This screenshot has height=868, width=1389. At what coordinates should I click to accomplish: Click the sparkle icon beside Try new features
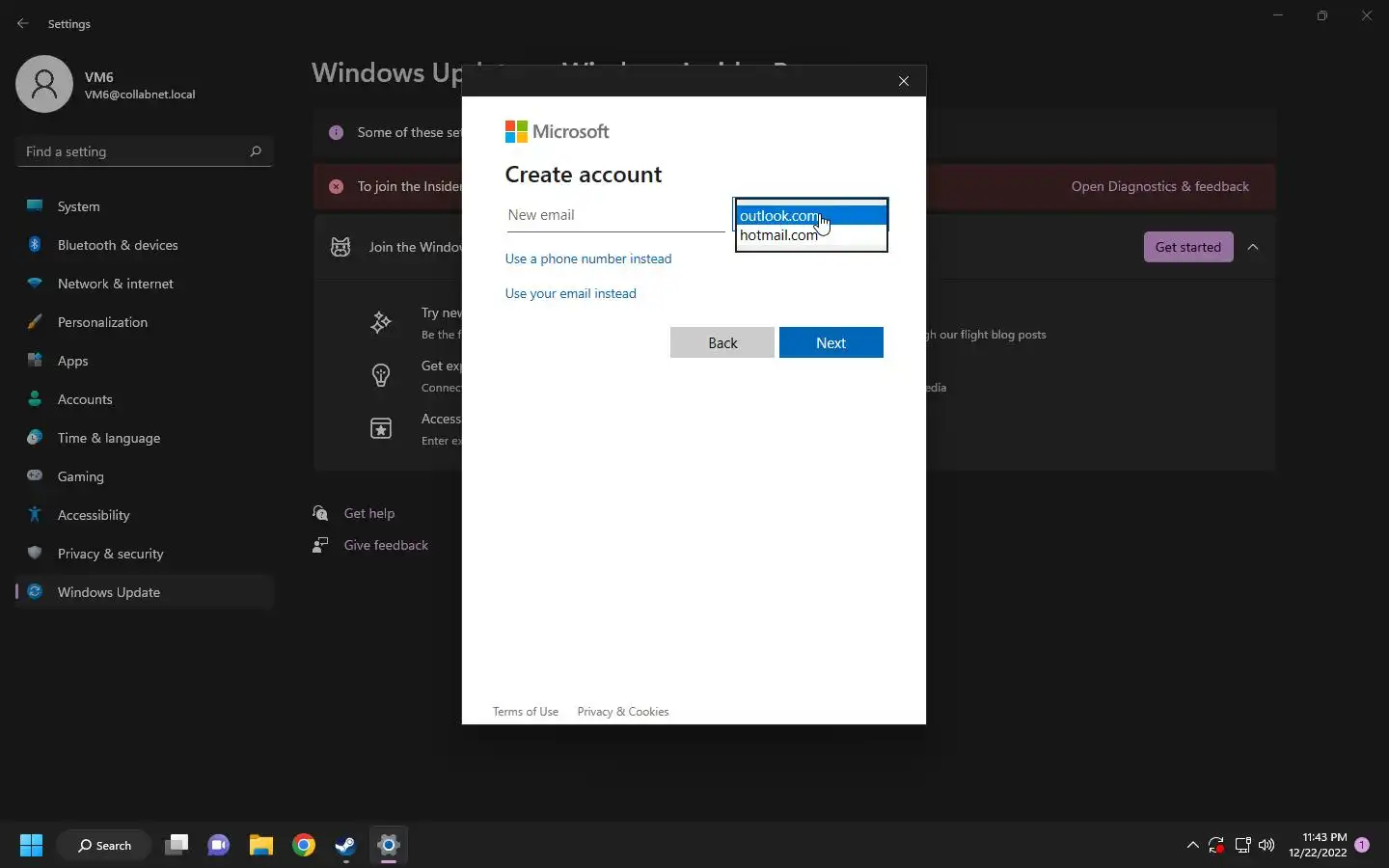(381, 322)
